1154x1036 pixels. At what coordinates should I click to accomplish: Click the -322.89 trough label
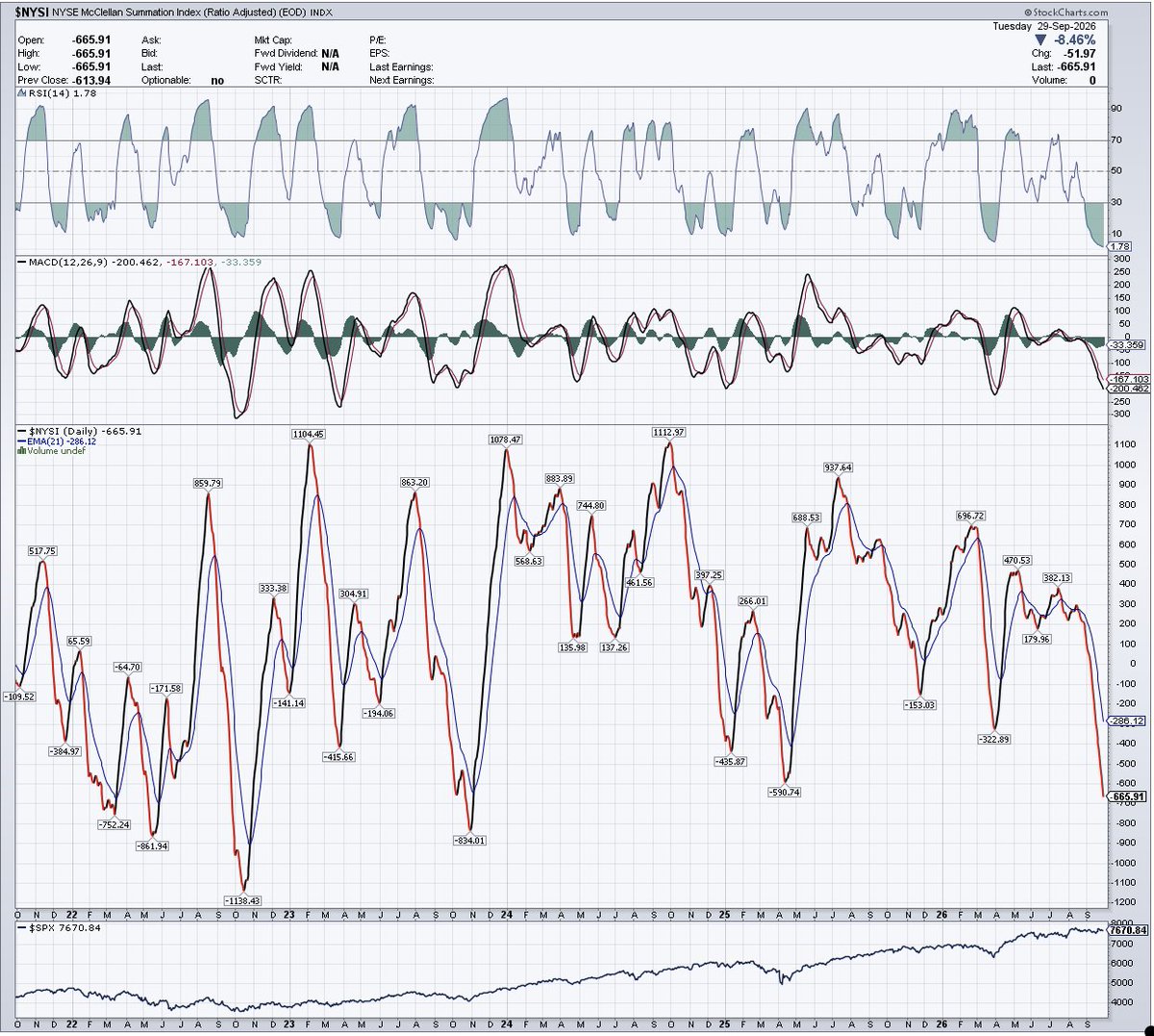(994, 739)
